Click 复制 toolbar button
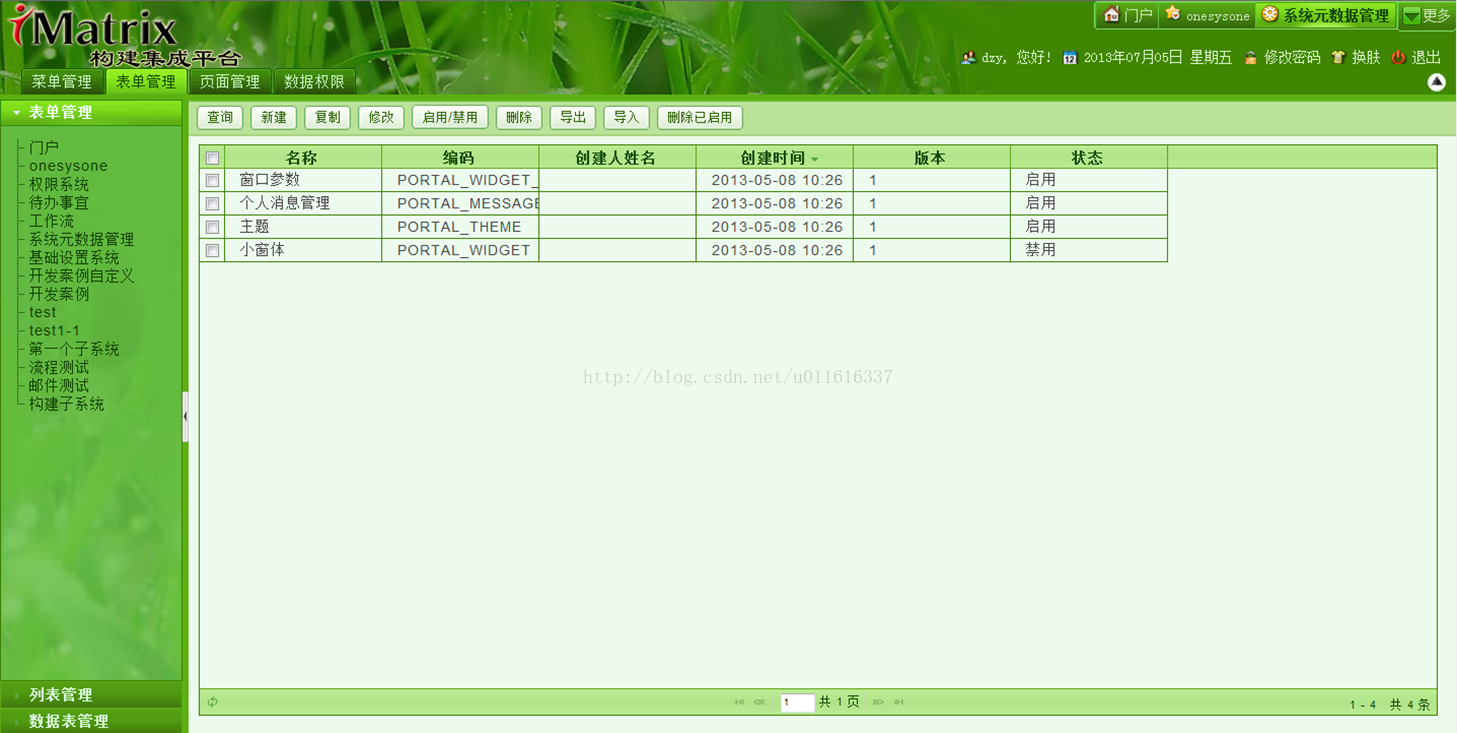Image resolution: width=1457 pixels, height=733 pixels. click(327, 117)
